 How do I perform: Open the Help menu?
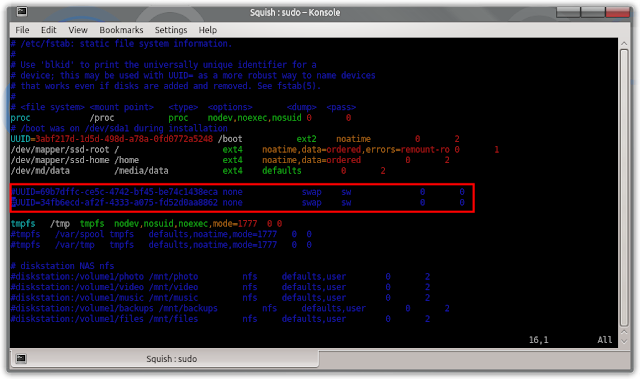pyautogui.click(x=208, y=30)
